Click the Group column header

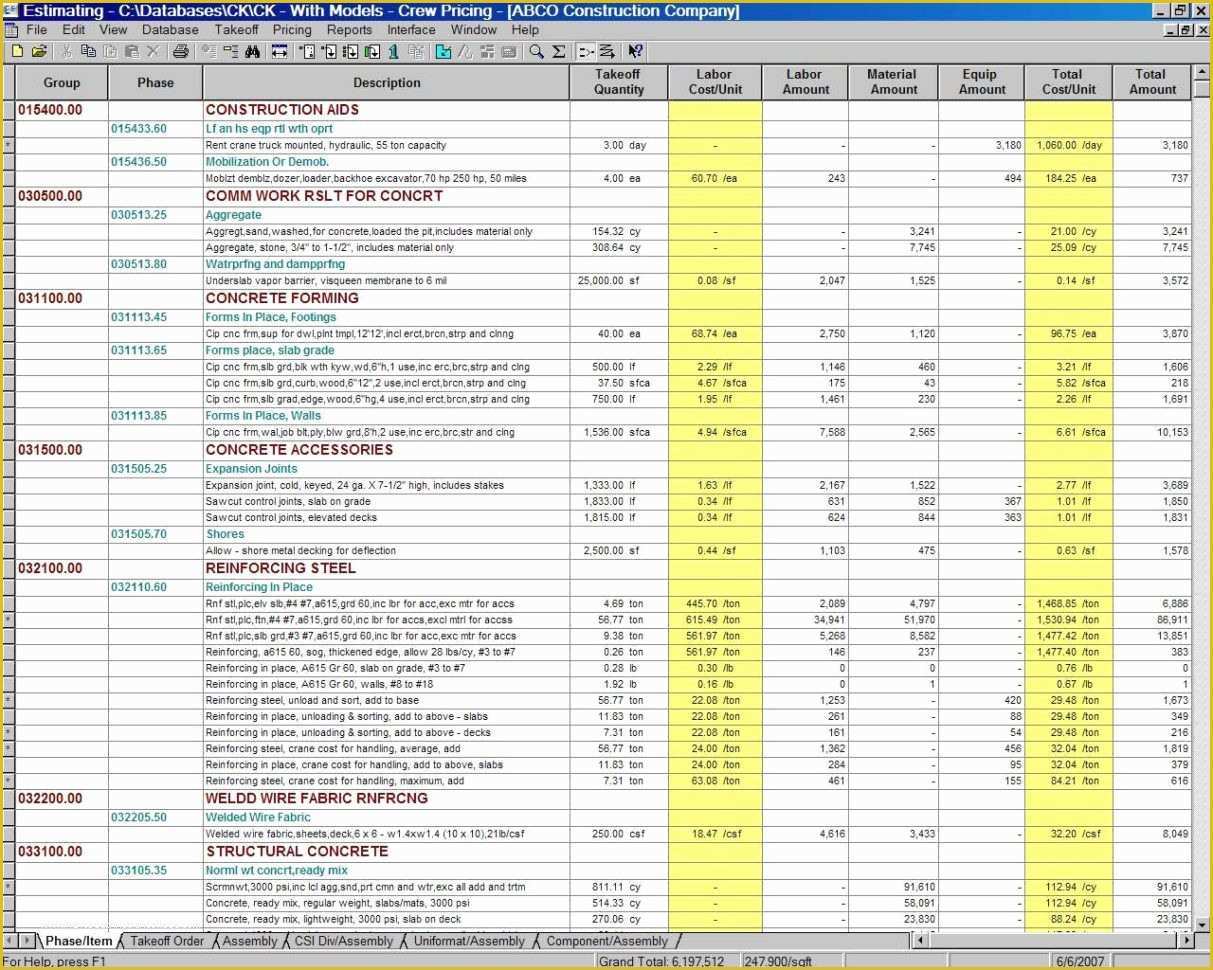(62, 83)
